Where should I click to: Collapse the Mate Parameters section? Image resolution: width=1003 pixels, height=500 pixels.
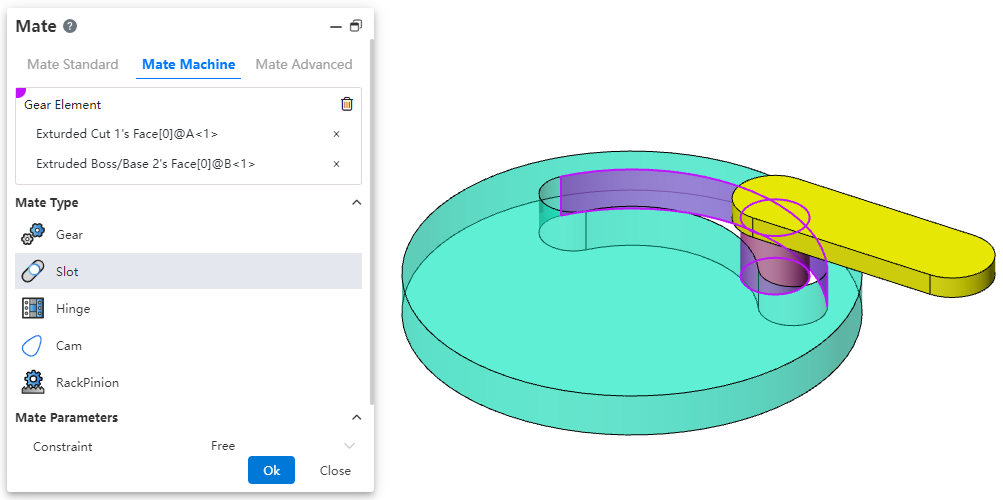356,418
